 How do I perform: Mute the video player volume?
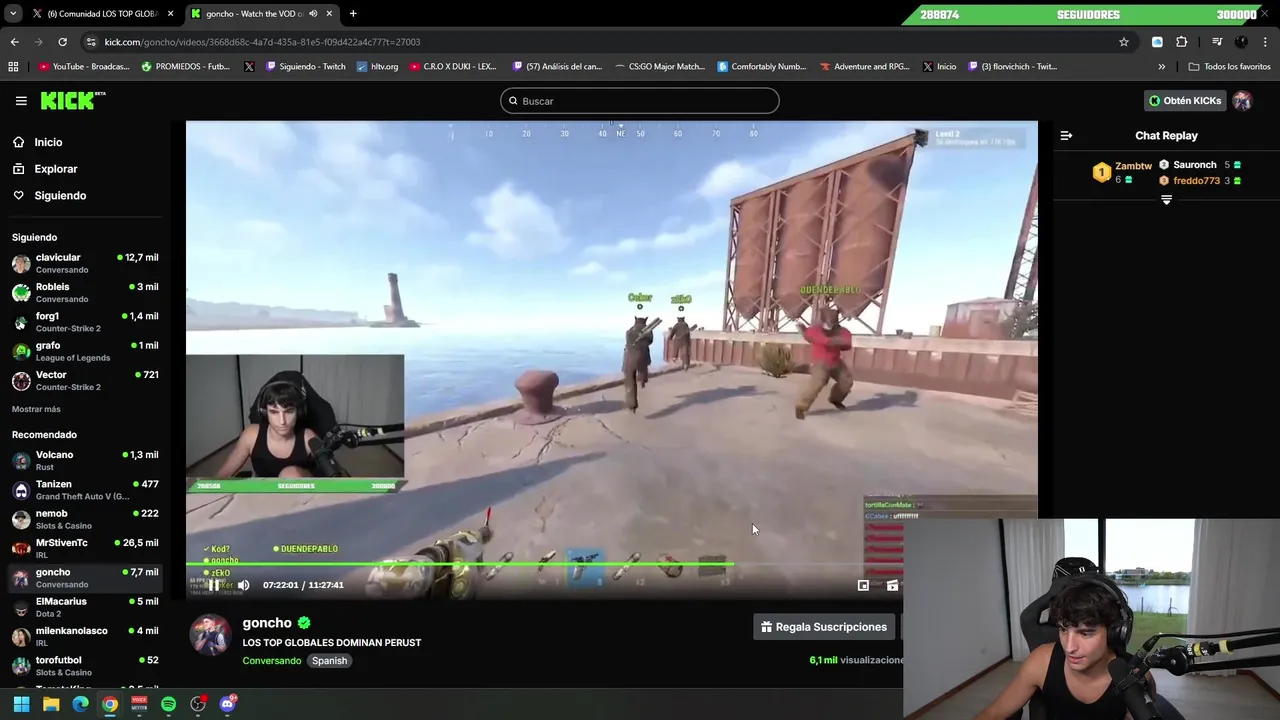coord(243,585)
